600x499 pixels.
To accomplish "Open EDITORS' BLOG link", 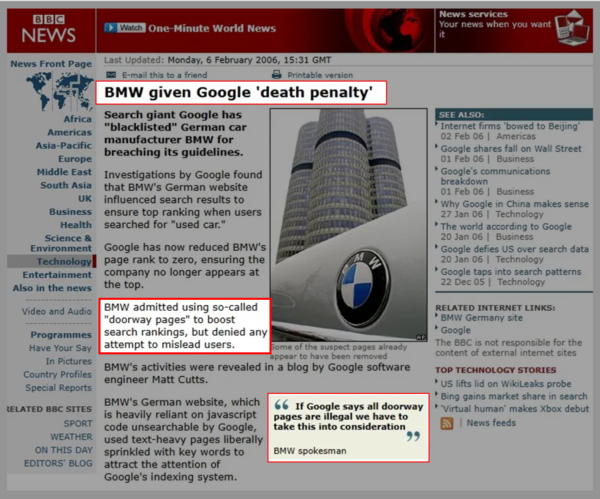I will tap(58, 463).
